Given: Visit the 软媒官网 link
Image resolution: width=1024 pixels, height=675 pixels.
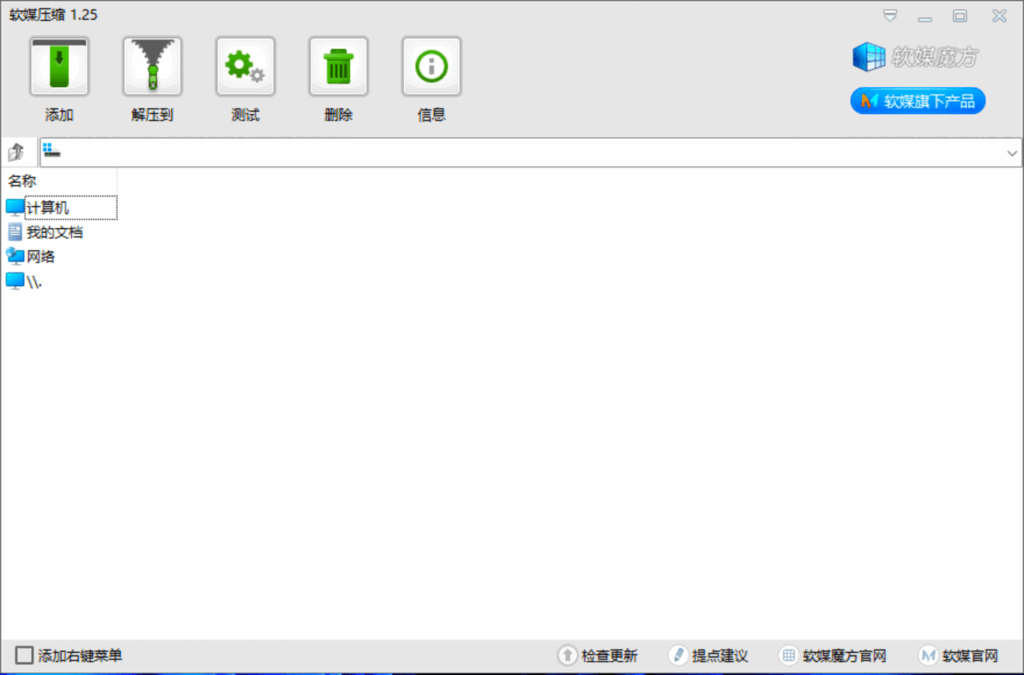Looking at the screenshot, I should (958, 655).
